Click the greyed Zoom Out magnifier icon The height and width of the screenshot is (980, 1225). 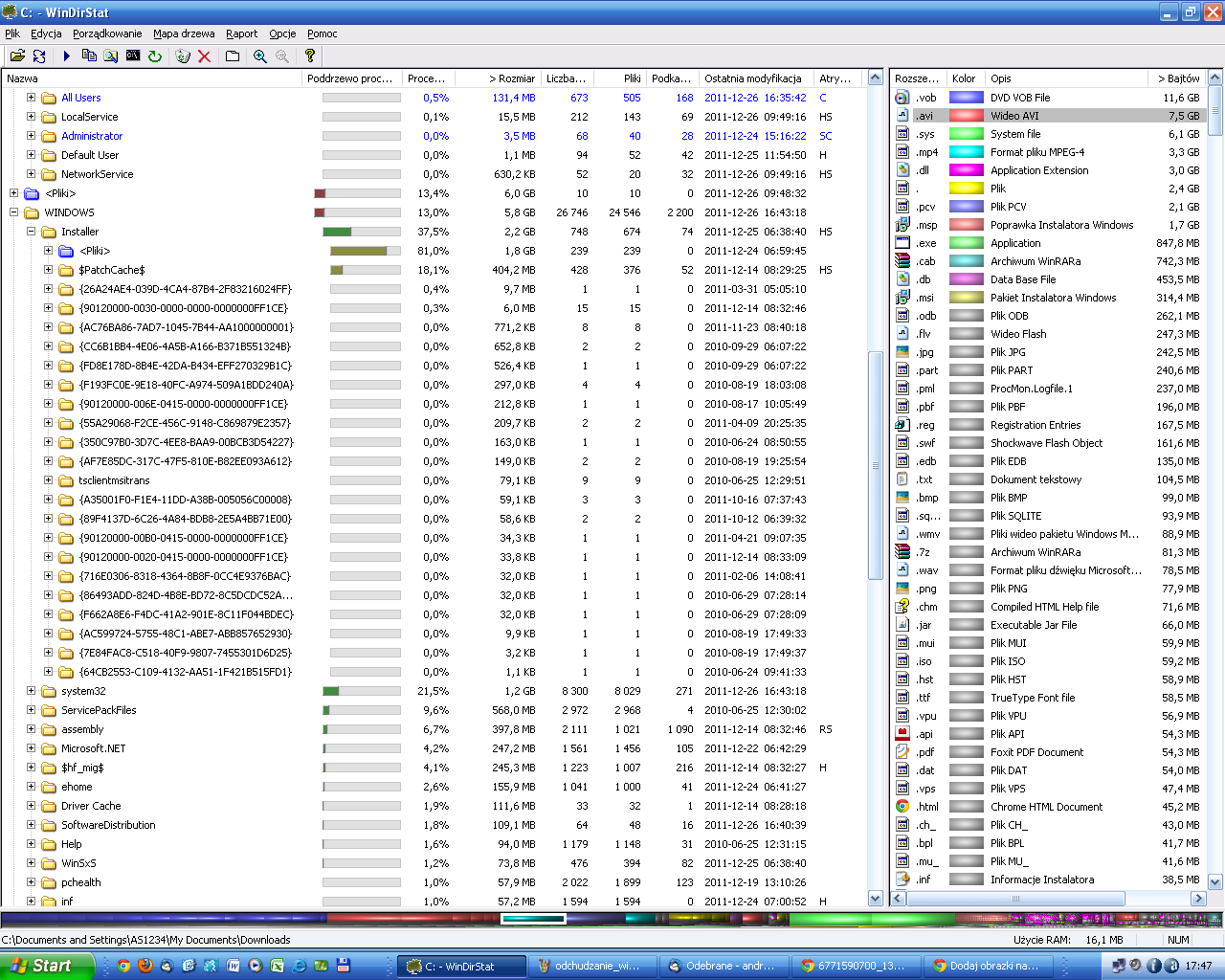pos(282,56)
